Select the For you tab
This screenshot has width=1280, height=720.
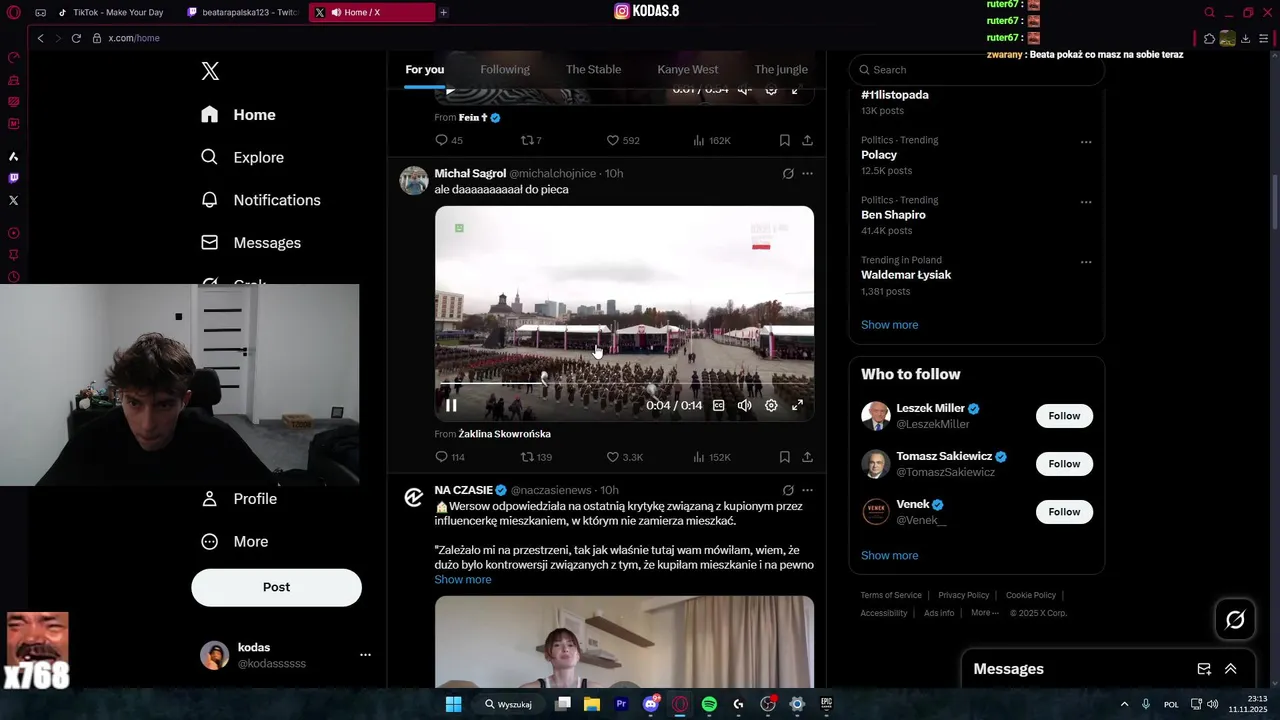(x=424, y=69)
